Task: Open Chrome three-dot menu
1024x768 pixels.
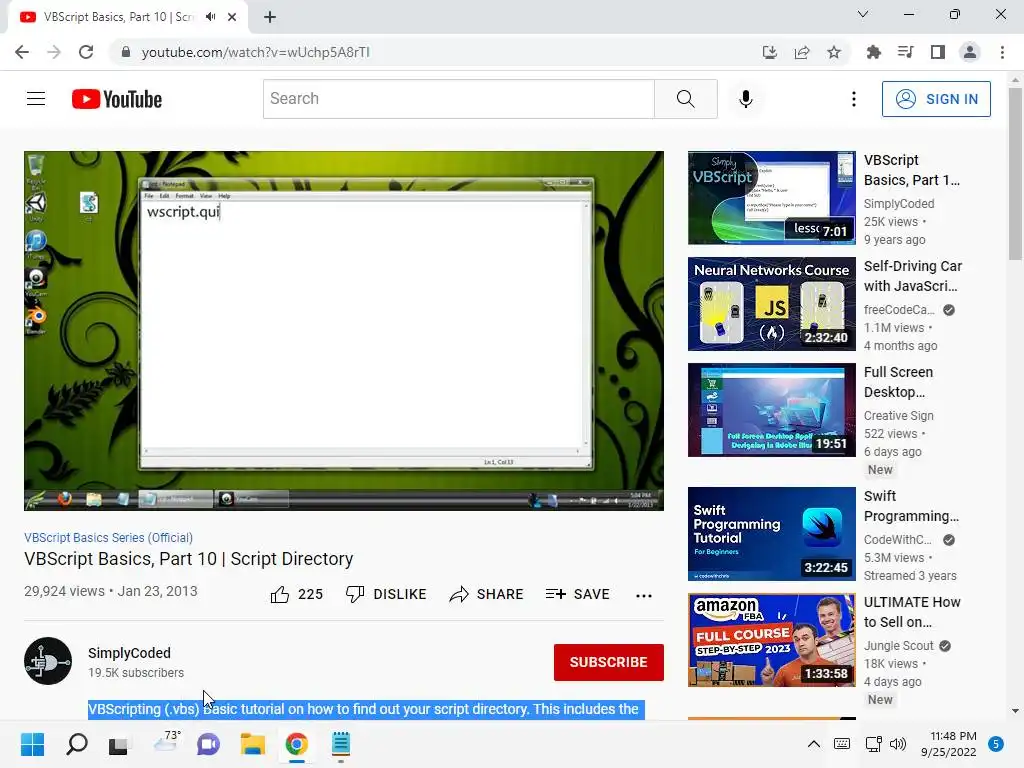Action: click(x=1002, y=52)
